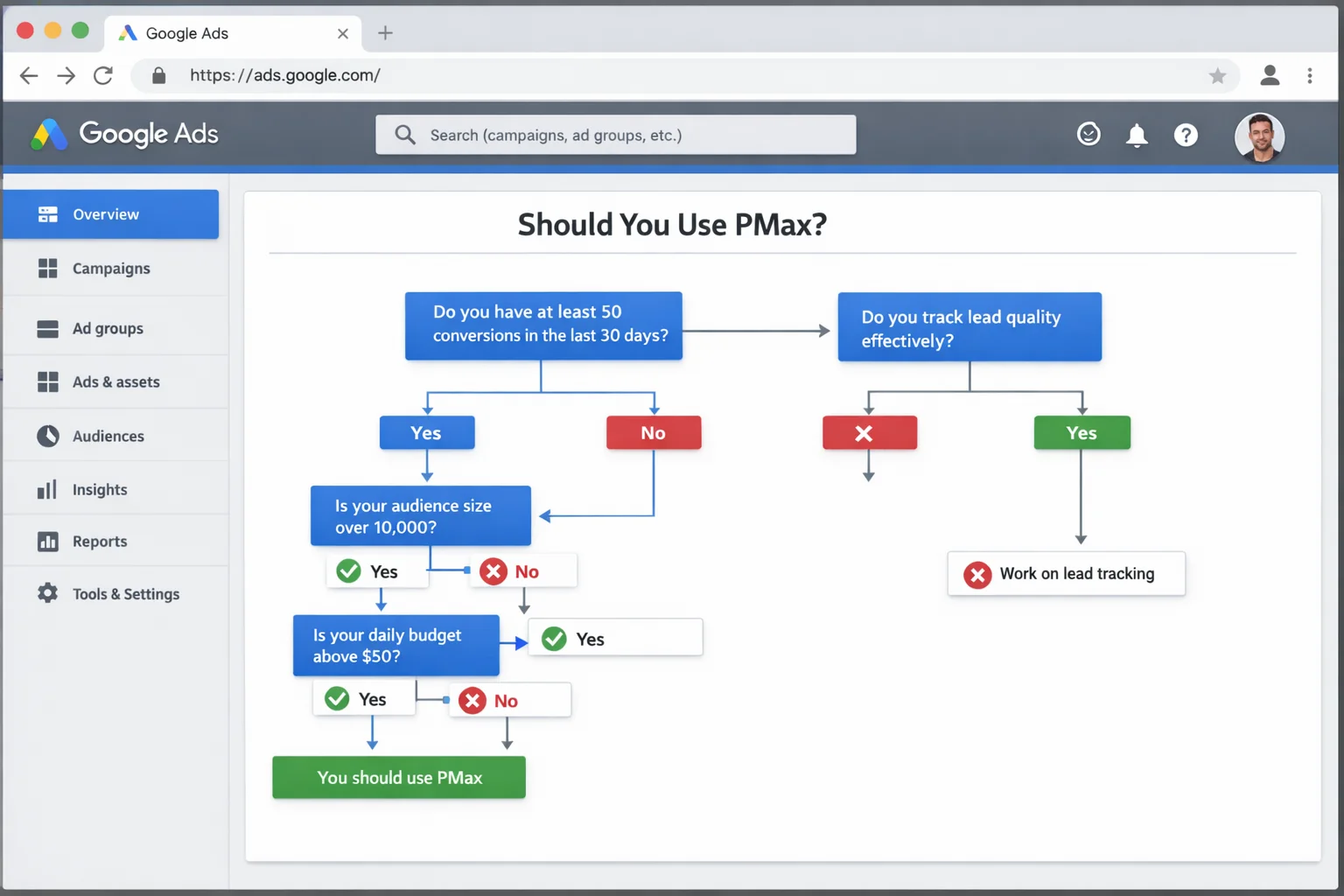Image resolution: width=1344 pixels, height=896 pixels.
Task: Click the notification bell icon
Action: click(x=1137, y=135)
